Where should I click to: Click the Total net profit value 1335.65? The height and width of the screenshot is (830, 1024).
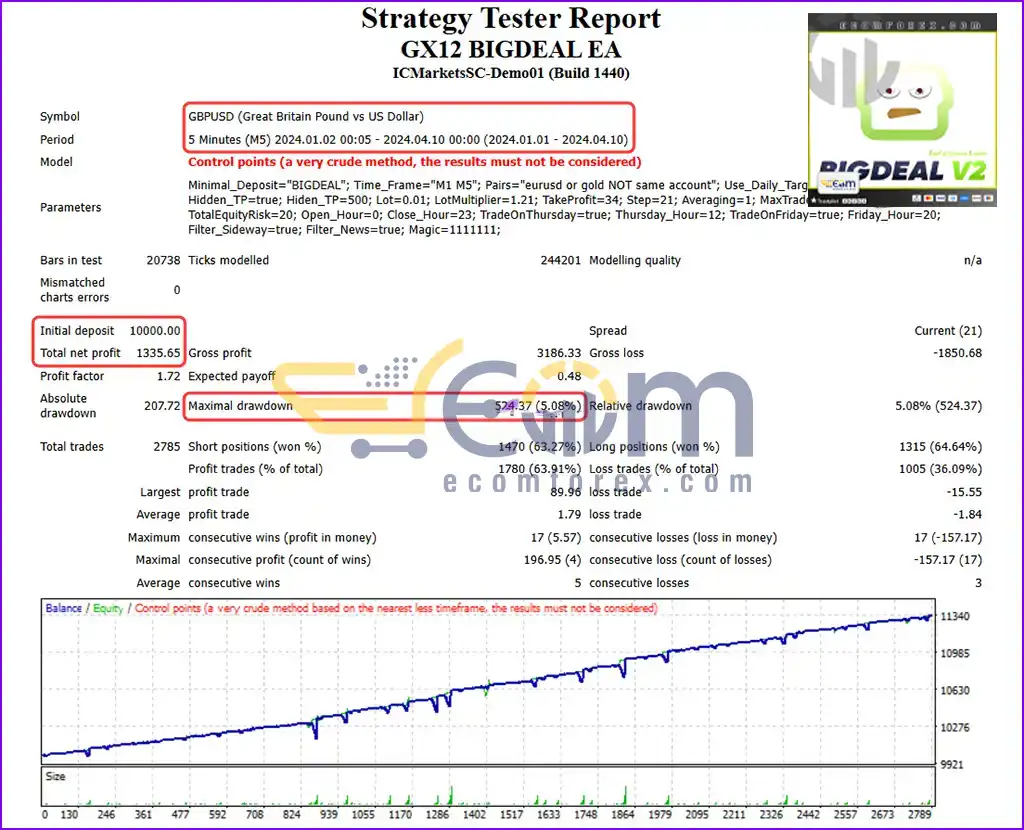158,353
